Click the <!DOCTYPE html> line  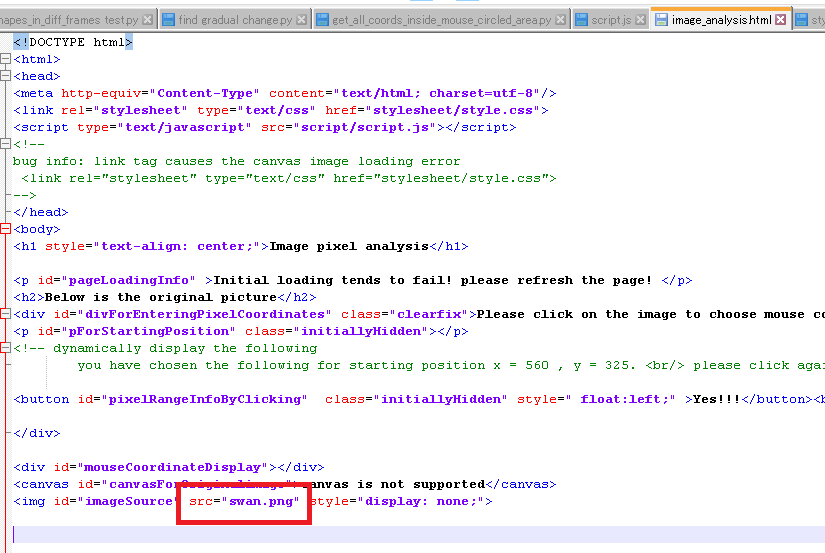[x=73, y=42]
